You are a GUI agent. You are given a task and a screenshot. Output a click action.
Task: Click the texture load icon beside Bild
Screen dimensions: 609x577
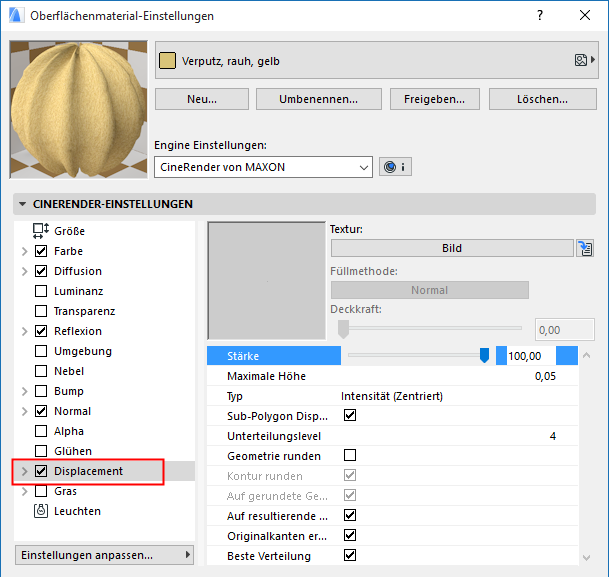pos(585,248)
